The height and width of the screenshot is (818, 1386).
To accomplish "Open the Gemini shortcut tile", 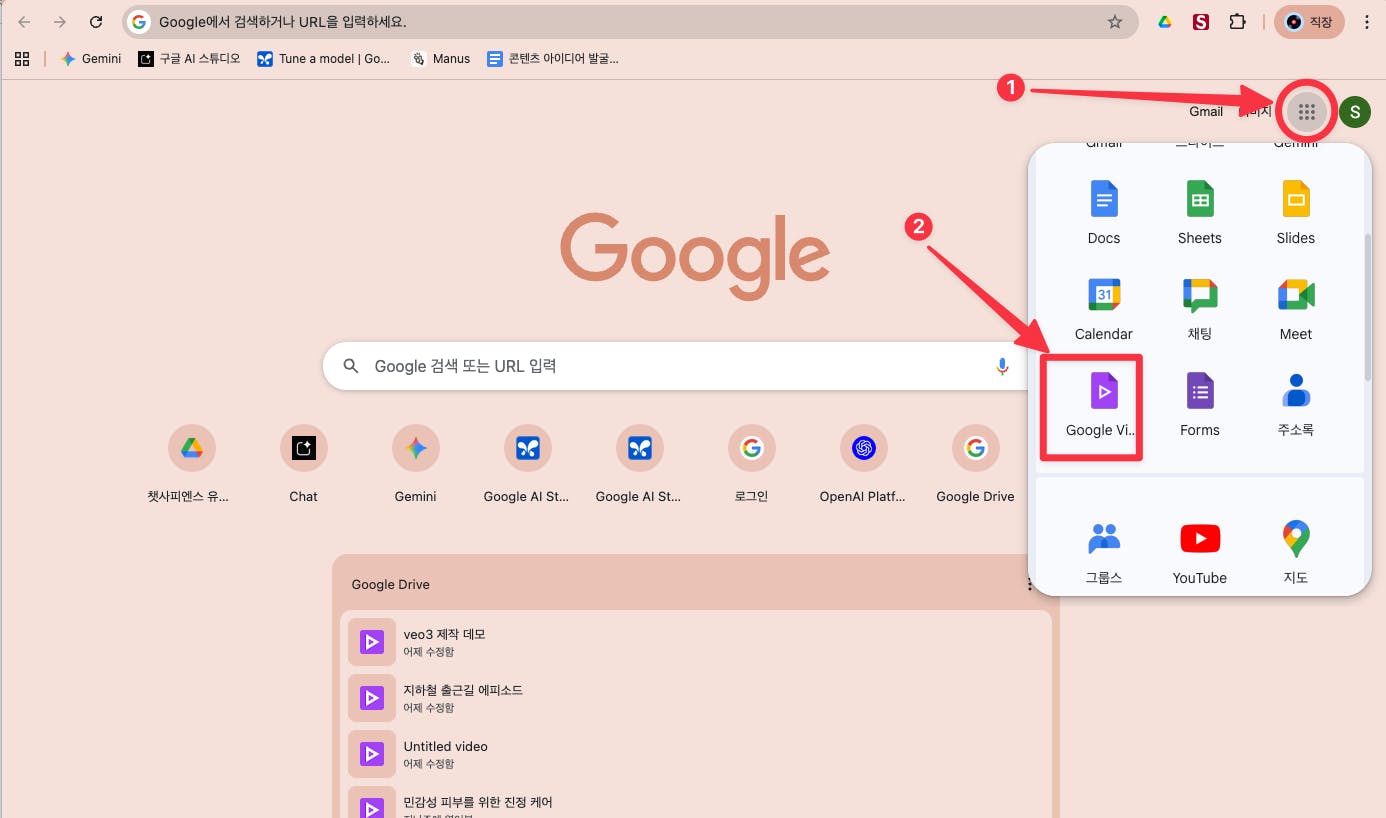I will [x=415, y=465].
